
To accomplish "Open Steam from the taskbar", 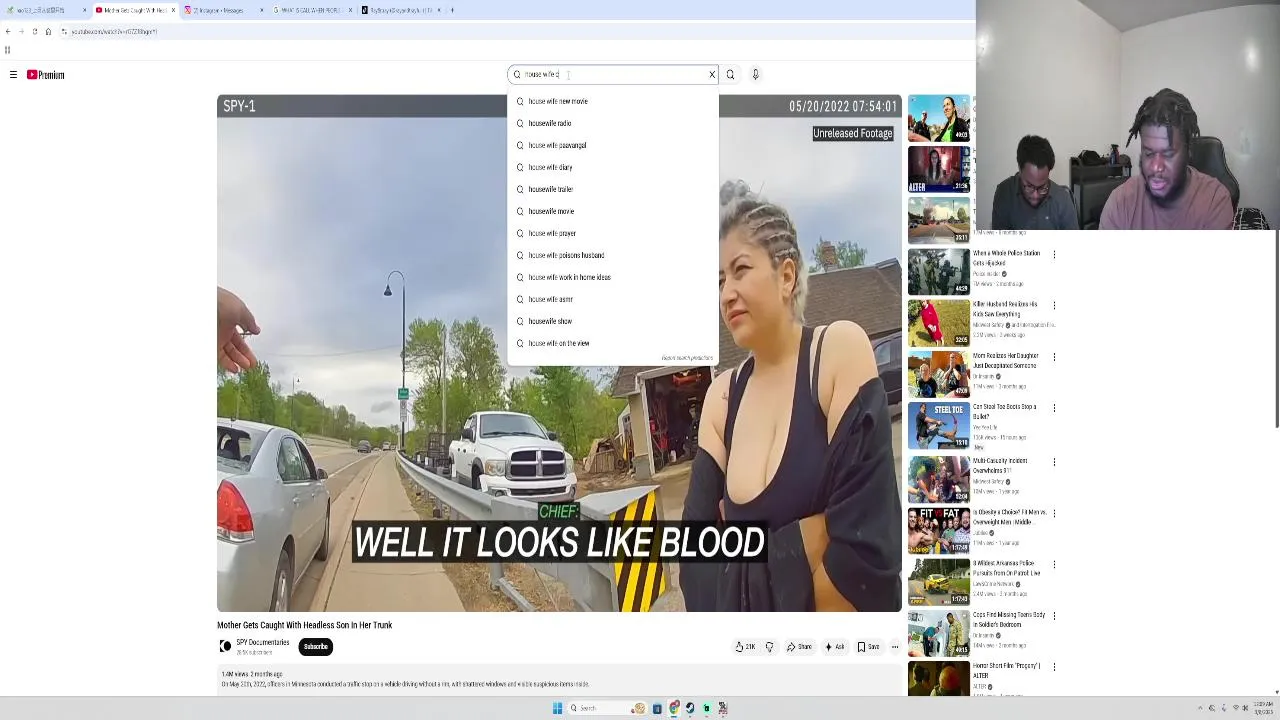I will pos(689,708).
